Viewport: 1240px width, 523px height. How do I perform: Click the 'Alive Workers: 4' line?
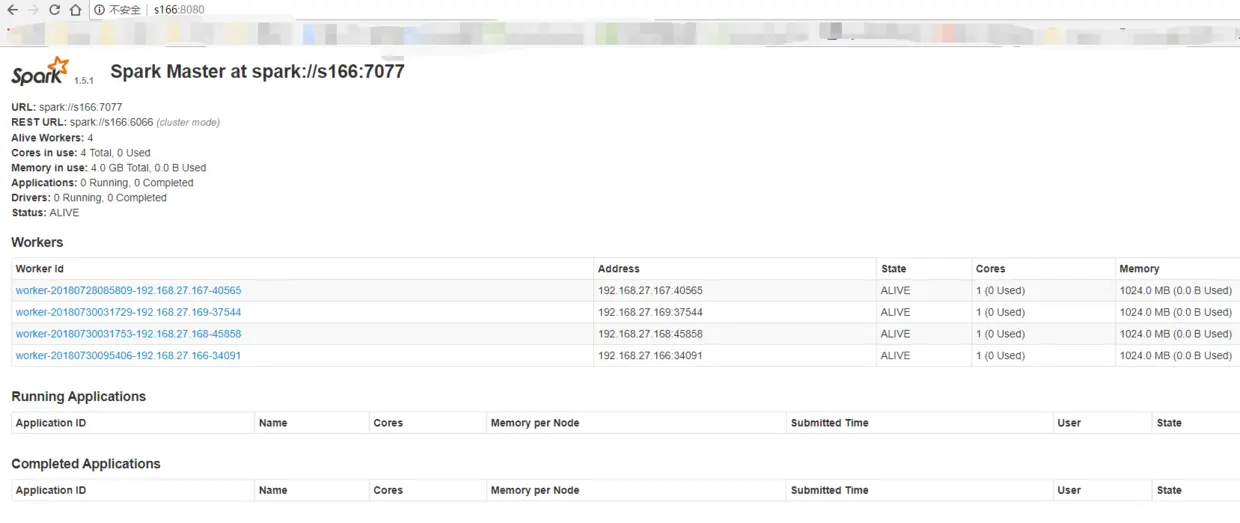(x=52, y=138)
